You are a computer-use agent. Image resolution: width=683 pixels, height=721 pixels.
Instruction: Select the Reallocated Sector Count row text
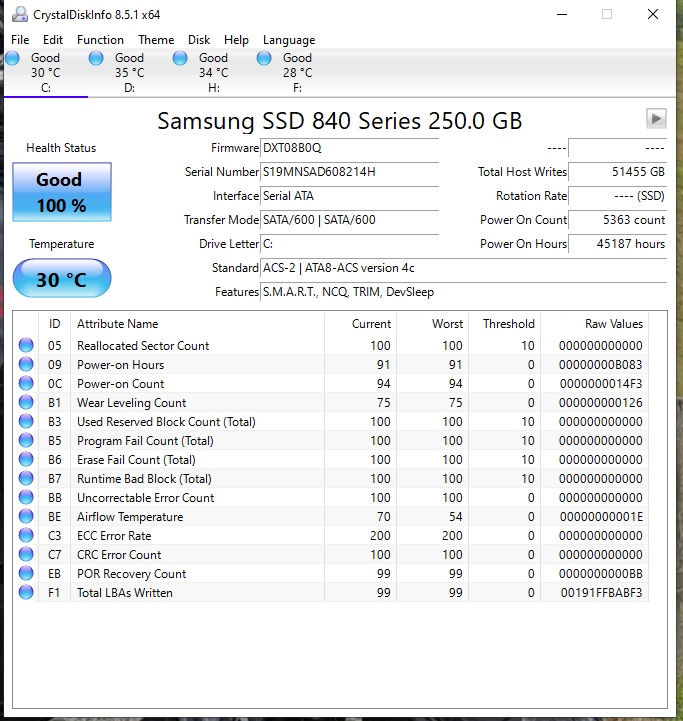click(143, 345)
